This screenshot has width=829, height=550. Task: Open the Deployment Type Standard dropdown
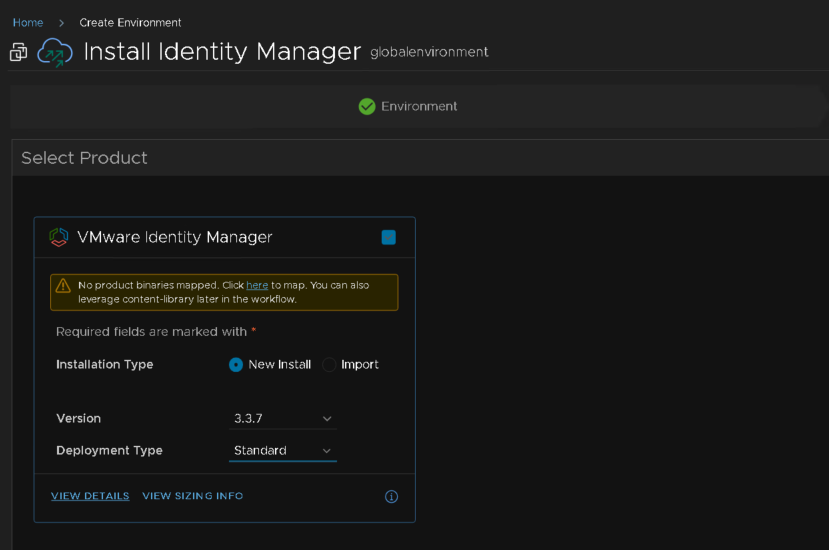point(283,451)
